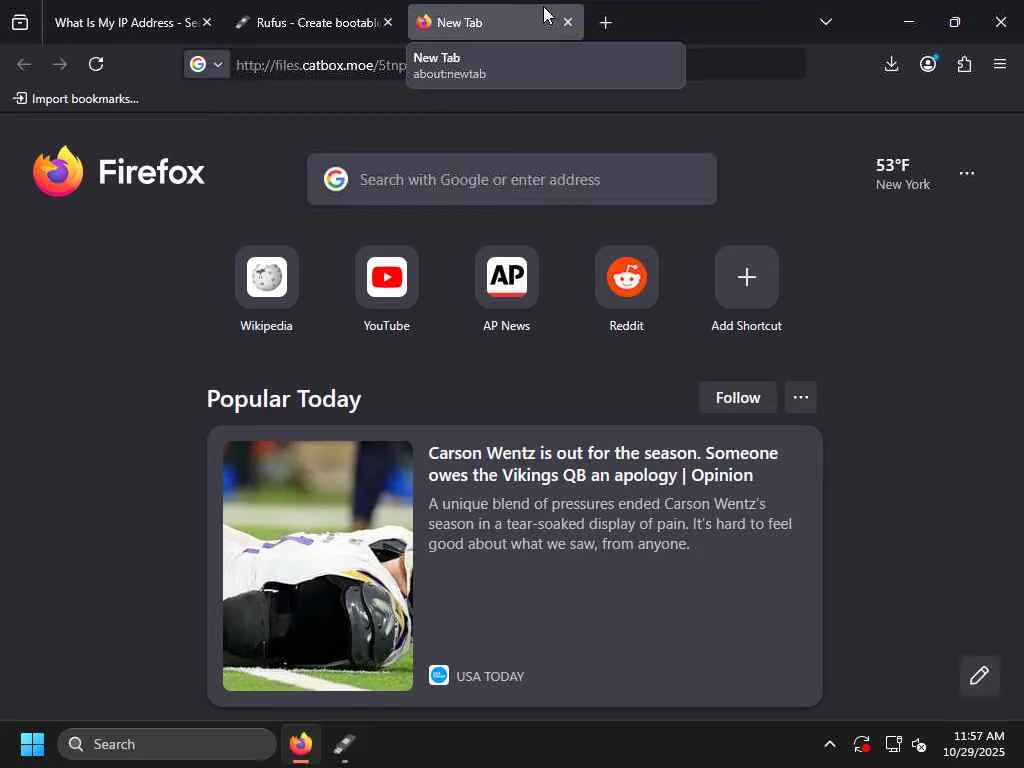Open the Rufus USB taskbar icon

click(x=344, y=744)
